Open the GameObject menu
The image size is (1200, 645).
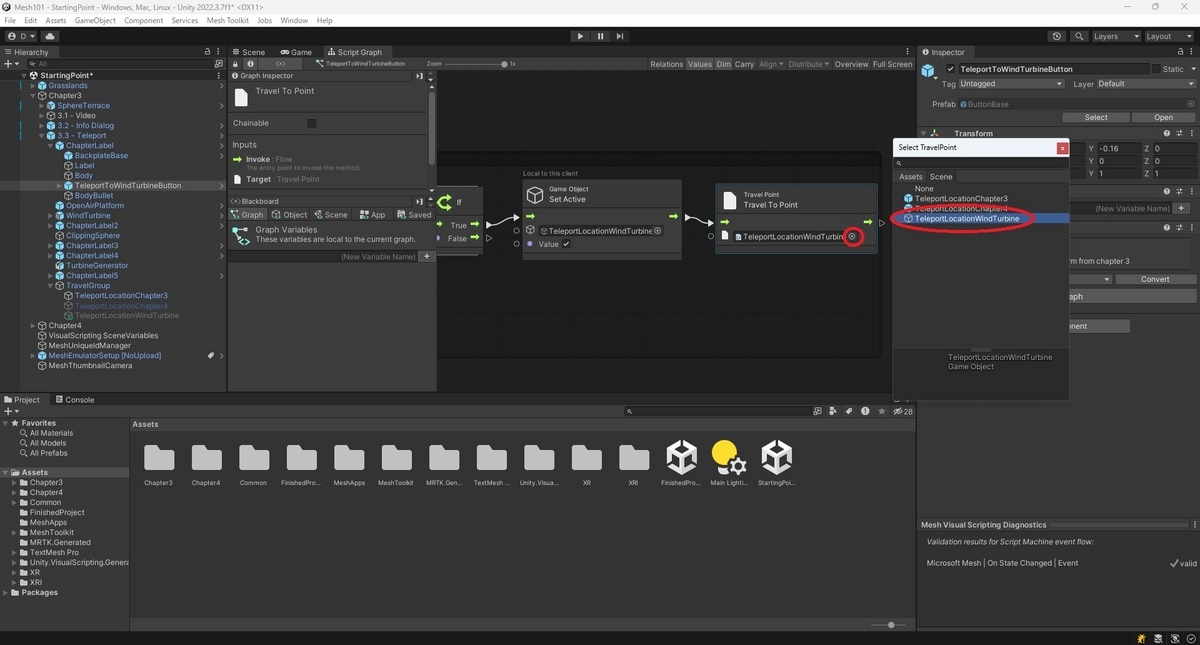[95, 20]
